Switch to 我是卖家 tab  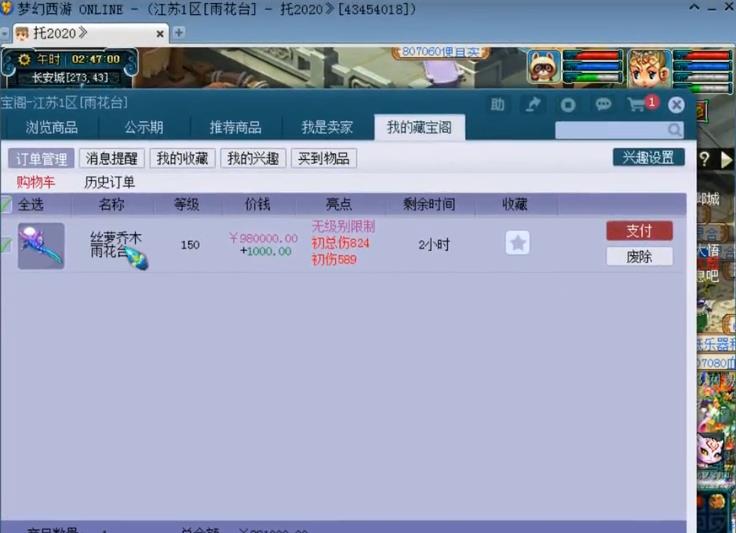pos(327,127)
